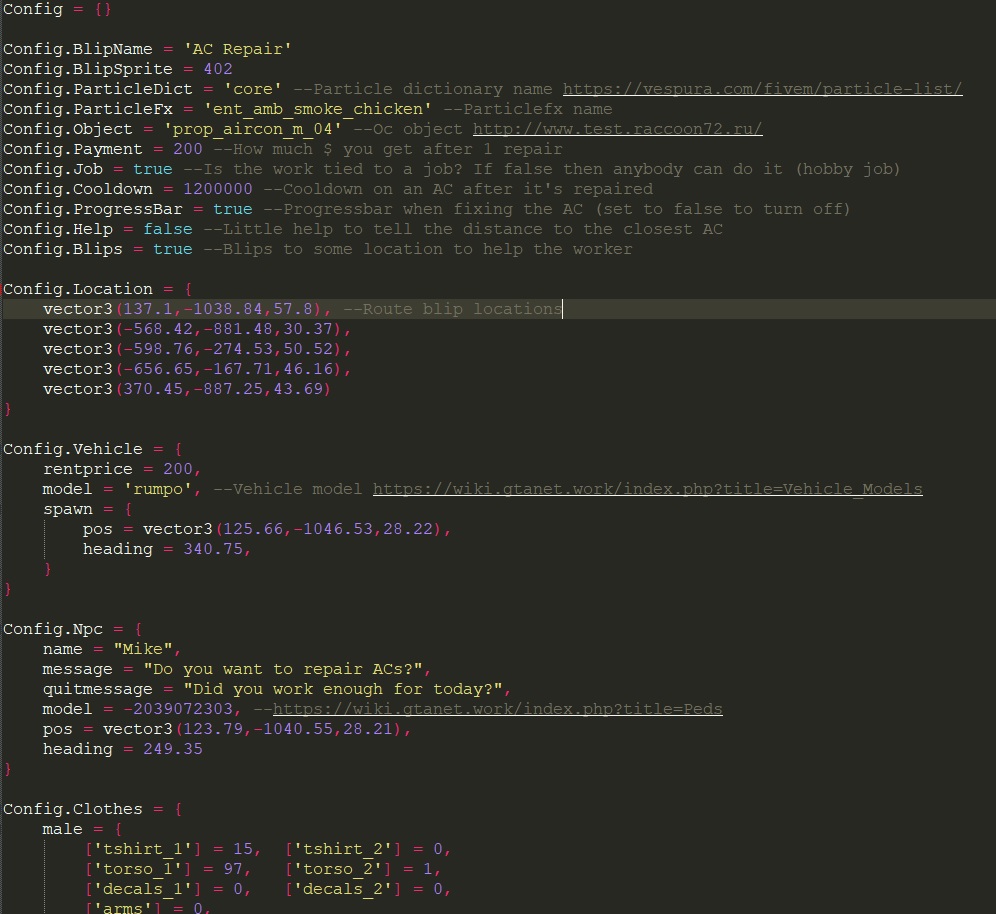Click the 'core' particle dictionary string

253,89
